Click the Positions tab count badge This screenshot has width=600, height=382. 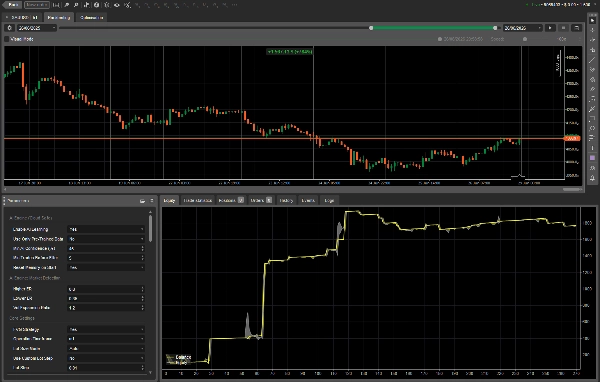tap(241, 200)
